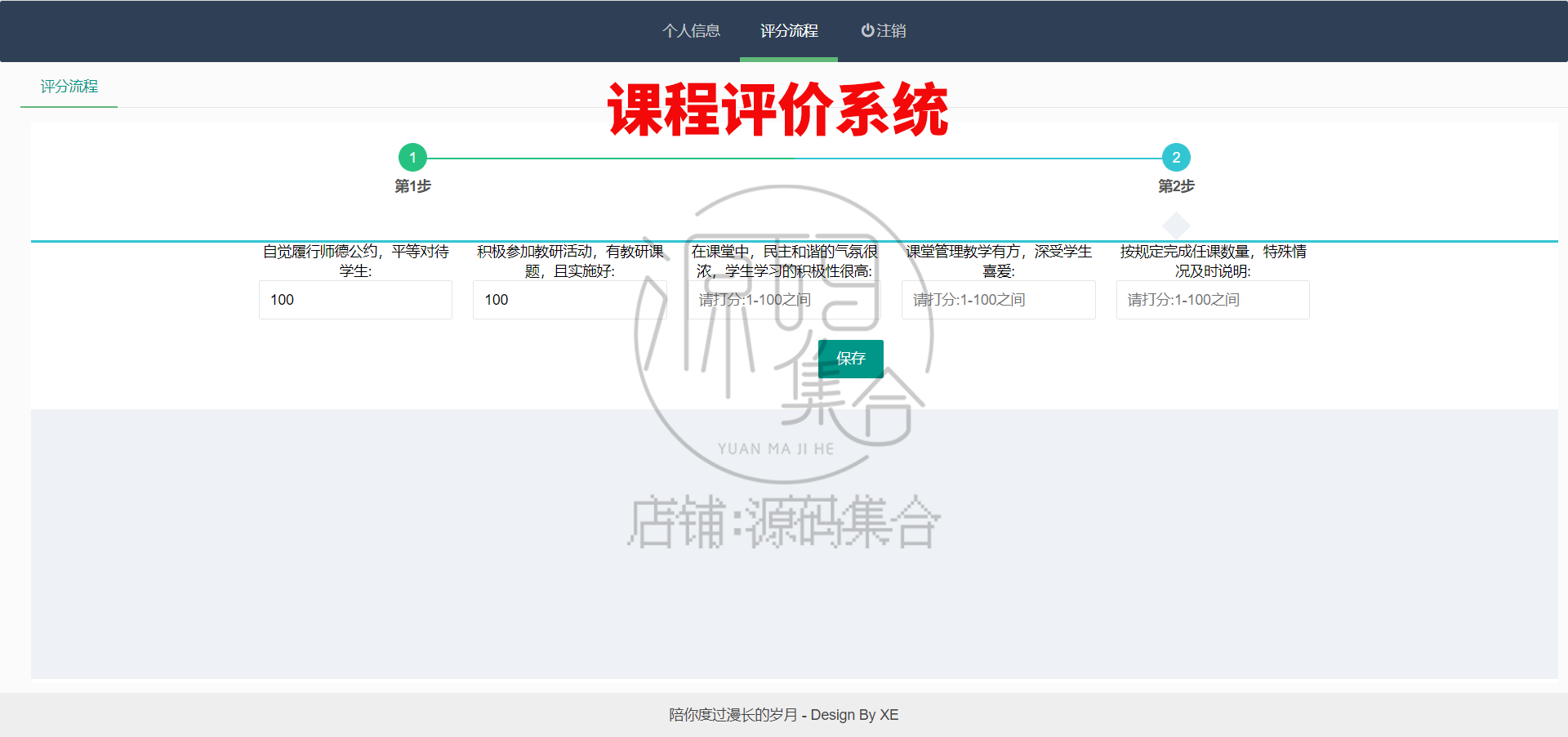
Task: Click the footer text Design By XE
Action: click(x=854, y=715)
